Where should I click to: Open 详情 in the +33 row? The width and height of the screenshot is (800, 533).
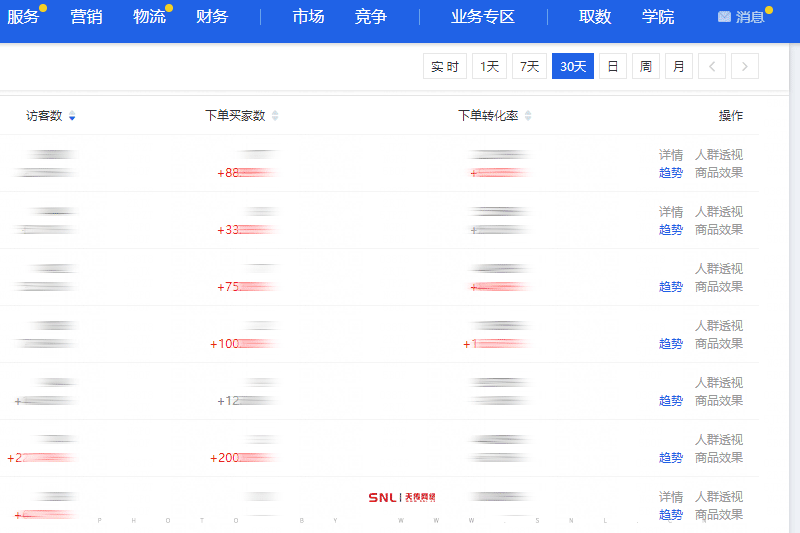click(670, 212)
